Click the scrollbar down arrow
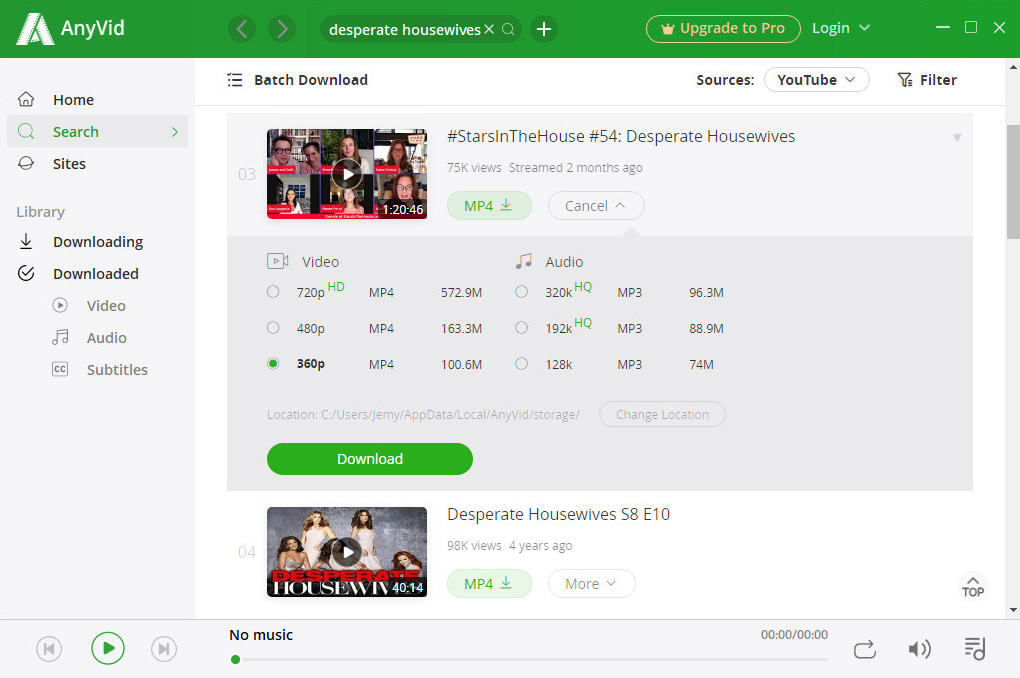 pos(1013,610)
